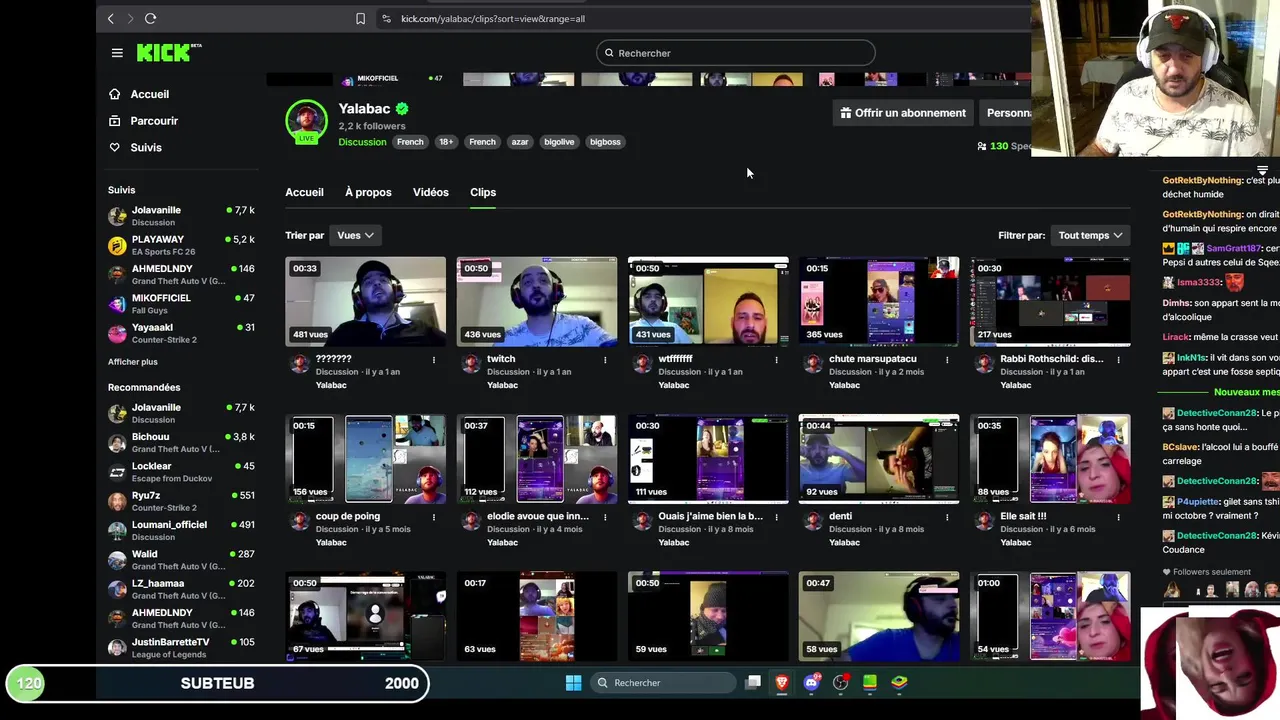
Task: Open site settings icon in address bar
Action: [386, 18]
